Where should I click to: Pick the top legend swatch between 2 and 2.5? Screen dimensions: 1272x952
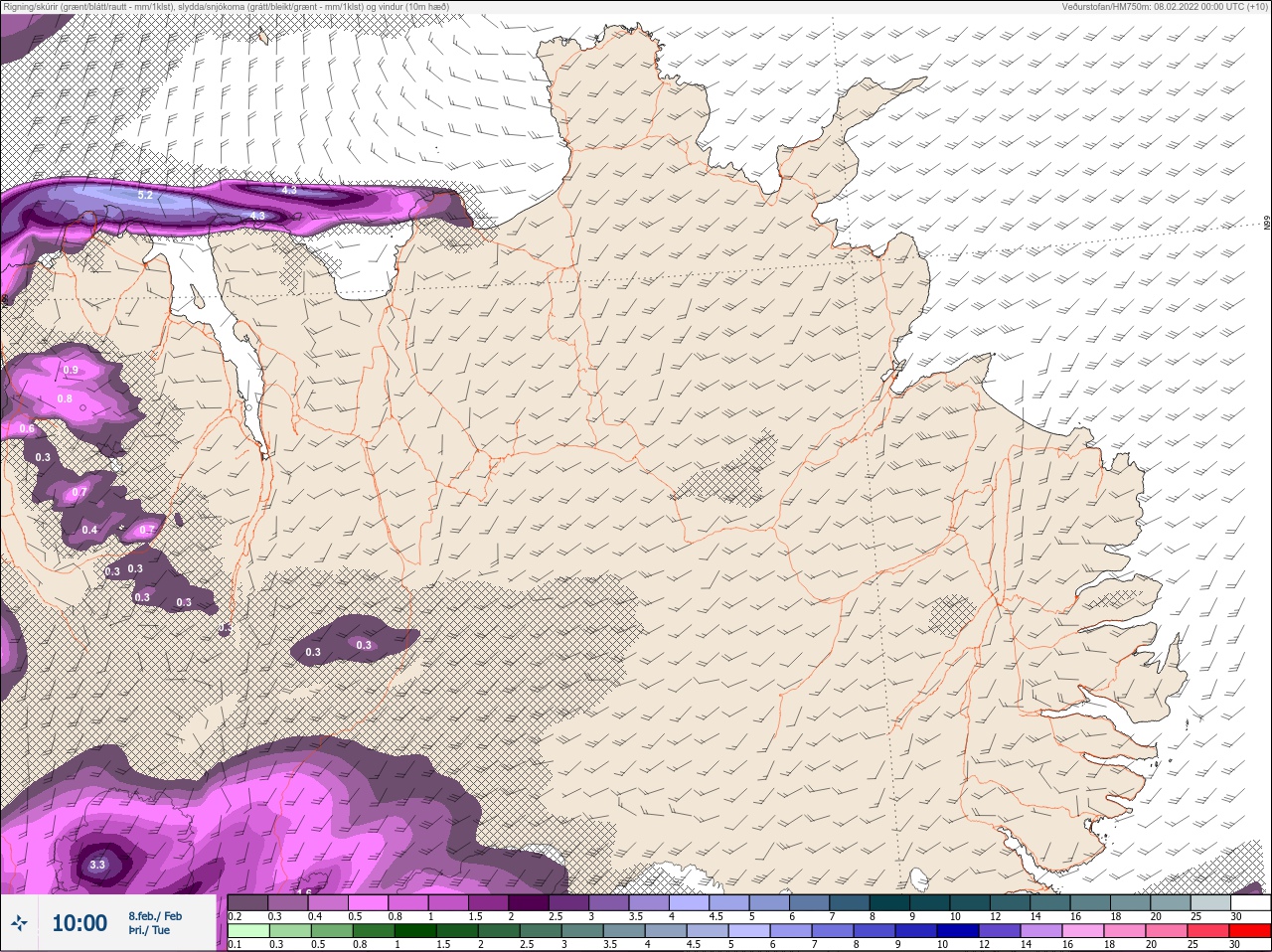(530, 902)
